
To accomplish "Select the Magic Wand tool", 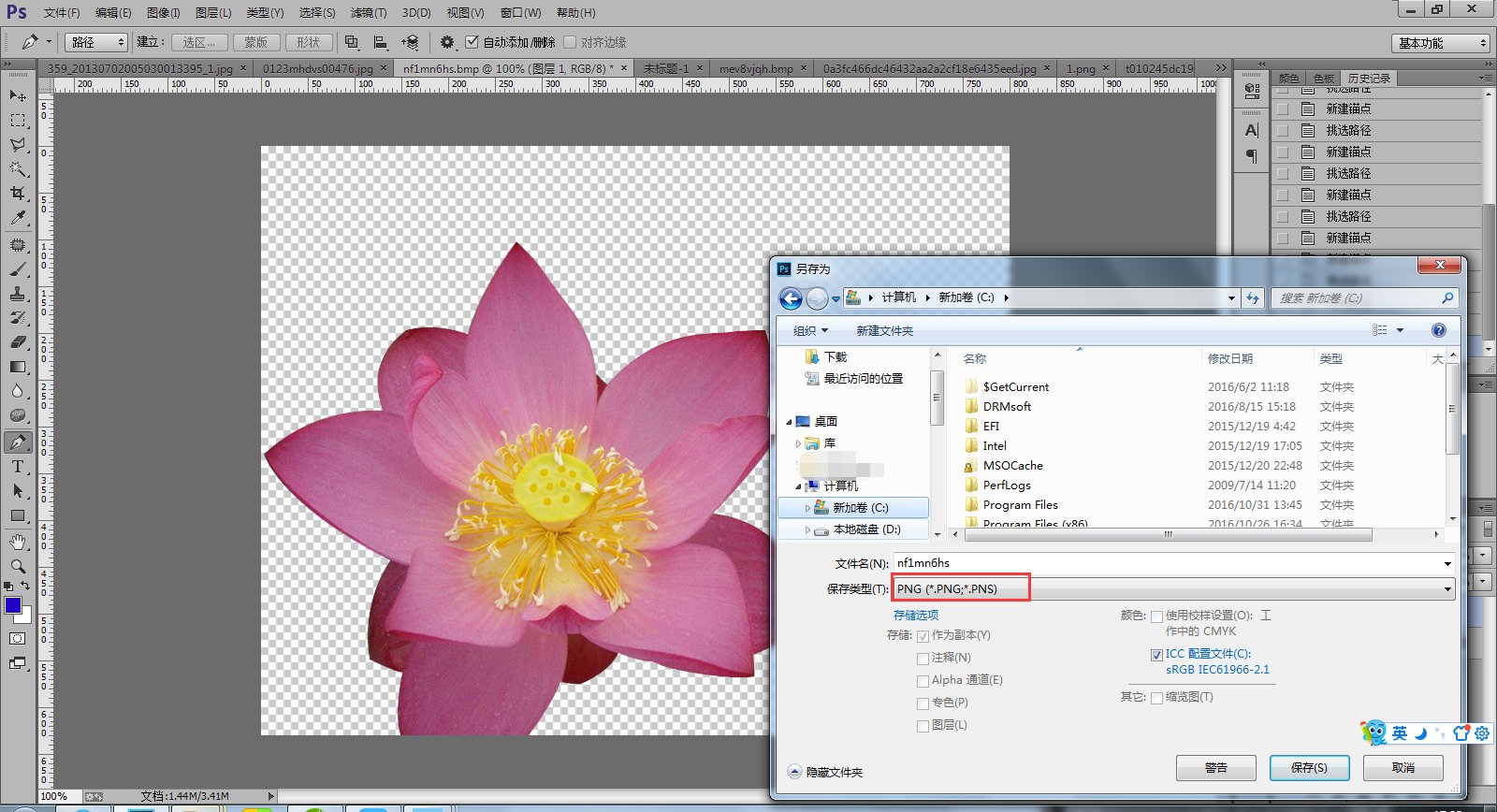I will point(18,169).
